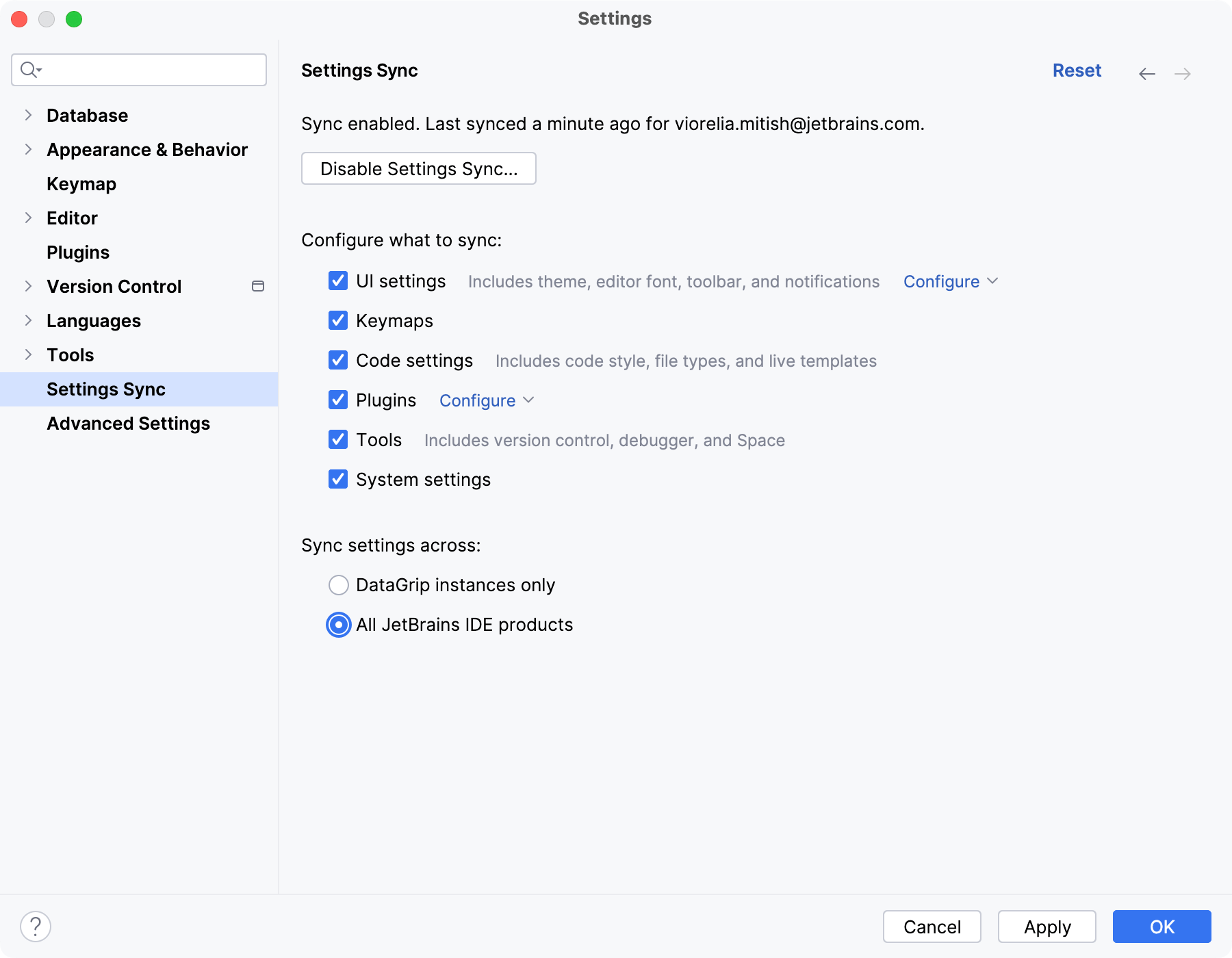Open the search field magnifier icon

point(29,69)
